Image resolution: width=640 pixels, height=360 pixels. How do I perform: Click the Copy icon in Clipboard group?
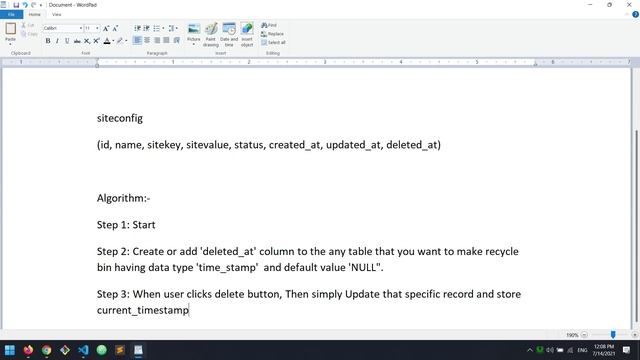(24, 34)
